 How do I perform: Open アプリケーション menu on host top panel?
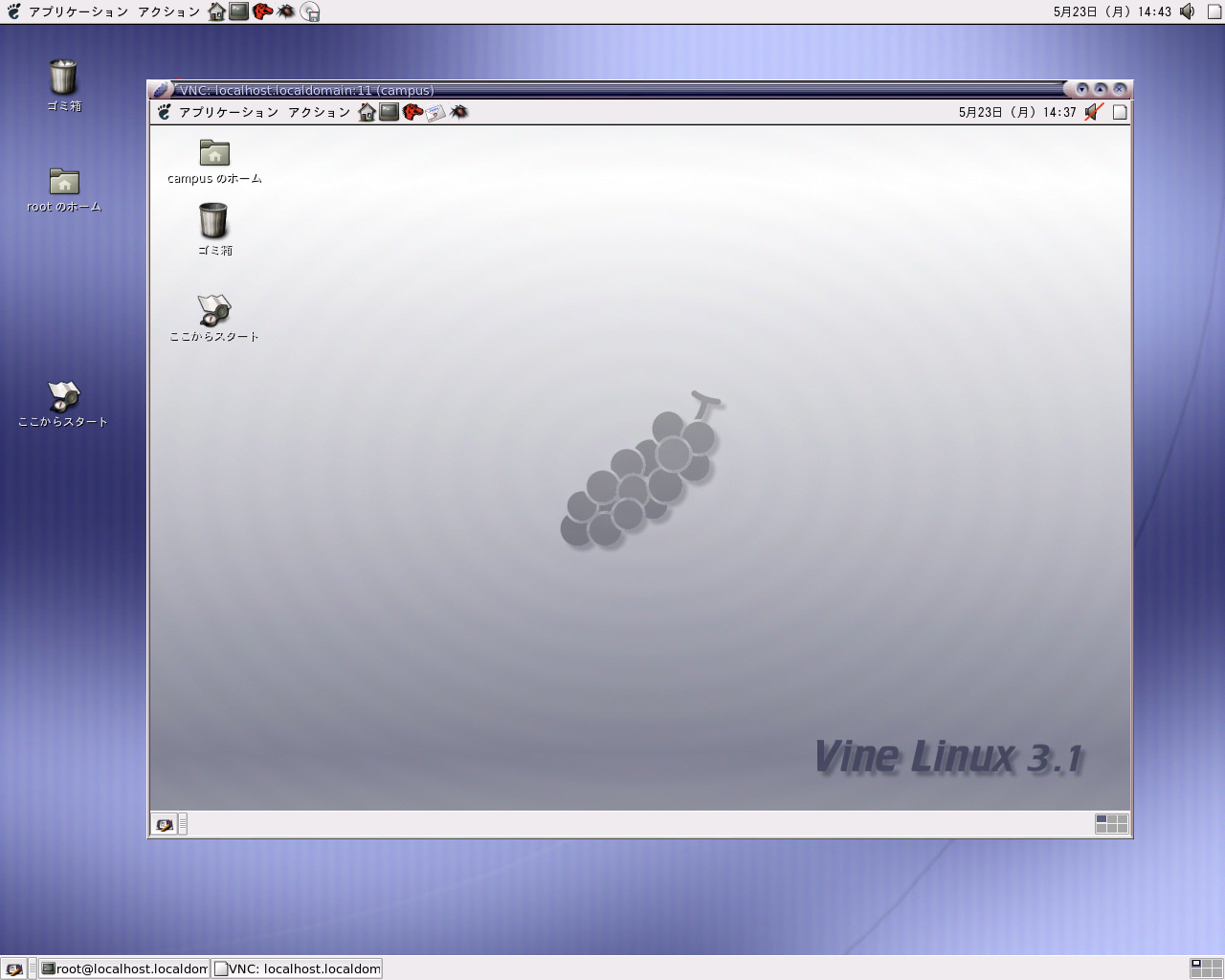[x=78, y=11]
